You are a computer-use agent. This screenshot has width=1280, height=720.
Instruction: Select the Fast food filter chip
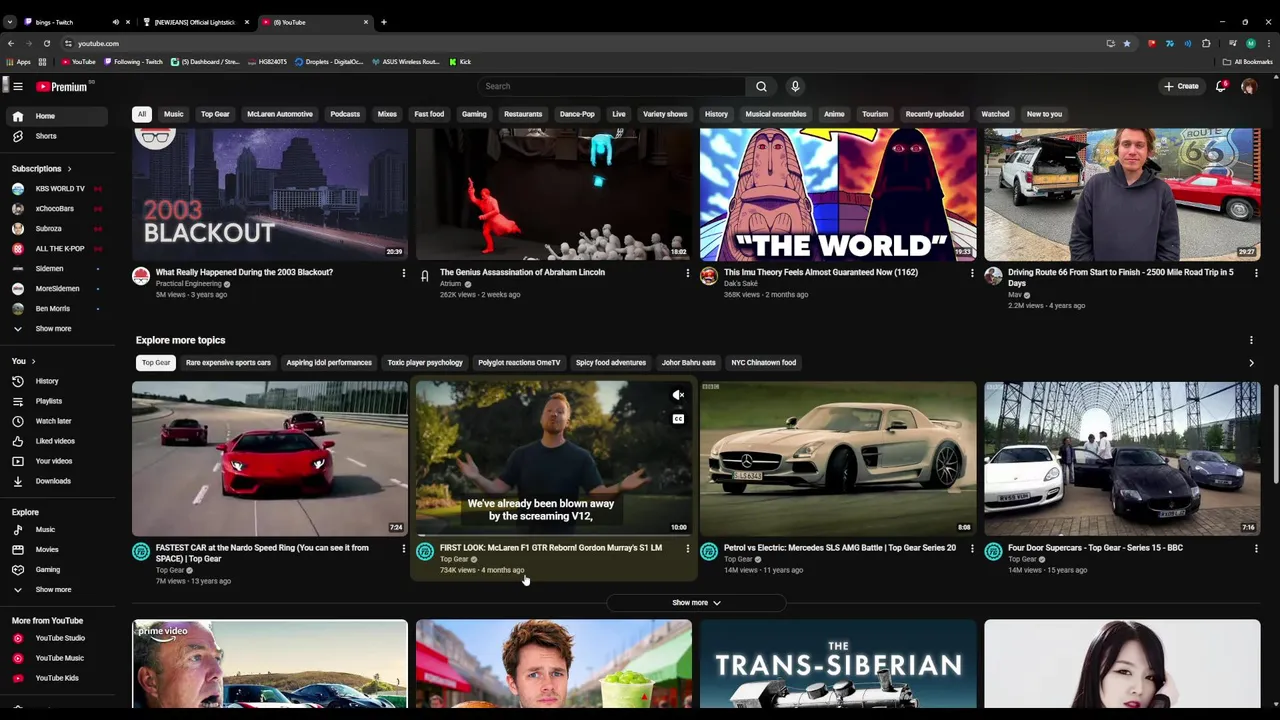[x=429, y=114]
